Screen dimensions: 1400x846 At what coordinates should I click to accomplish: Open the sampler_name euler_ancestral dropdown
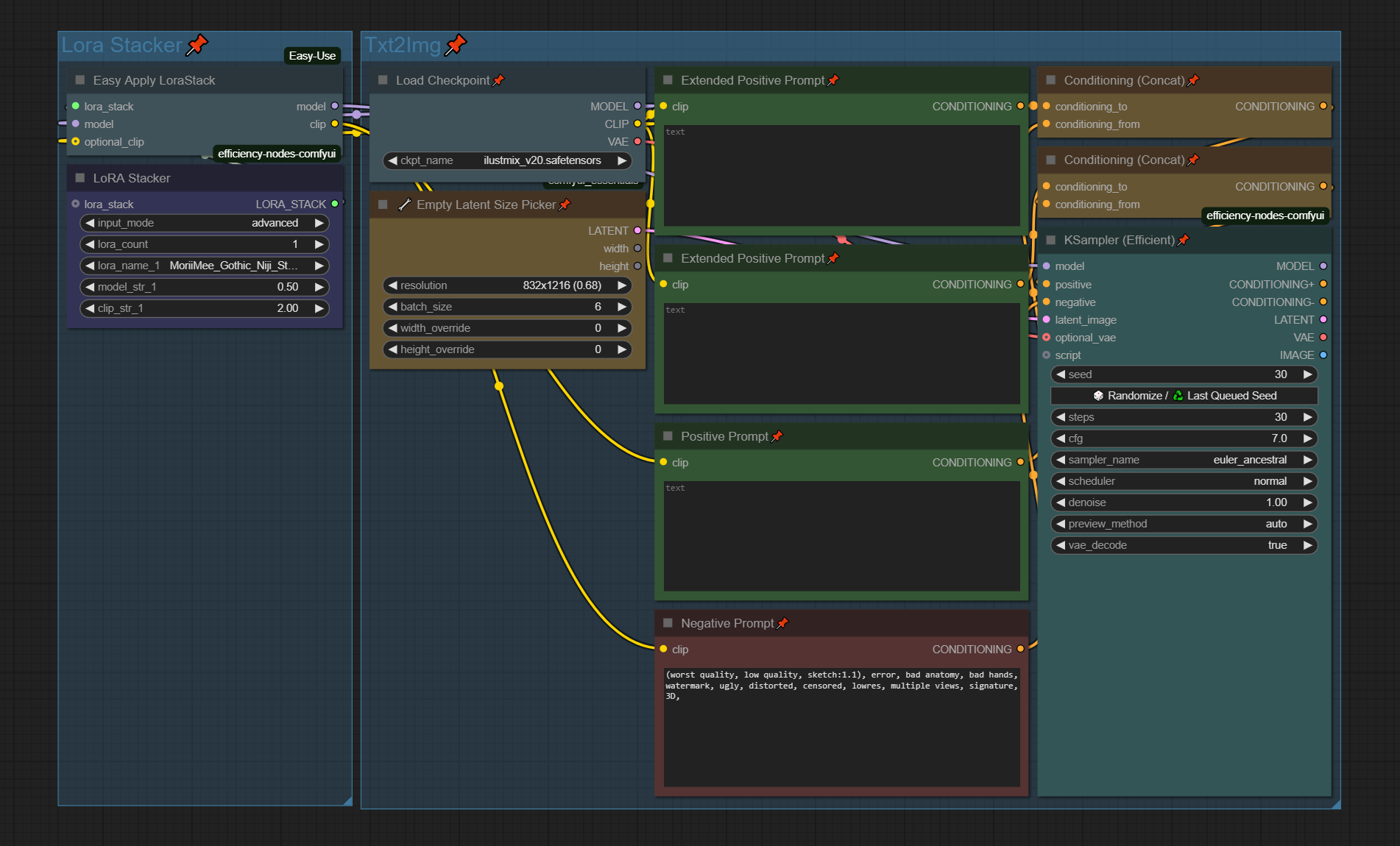tap(1184, 460)
